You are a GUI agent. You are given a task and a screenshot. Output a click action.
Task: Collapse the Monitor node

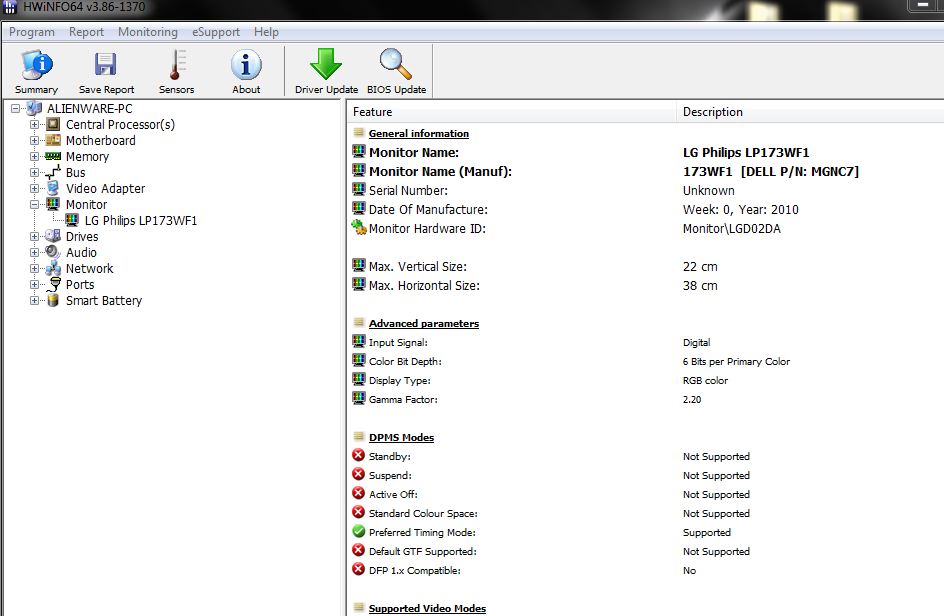(34, 205)
